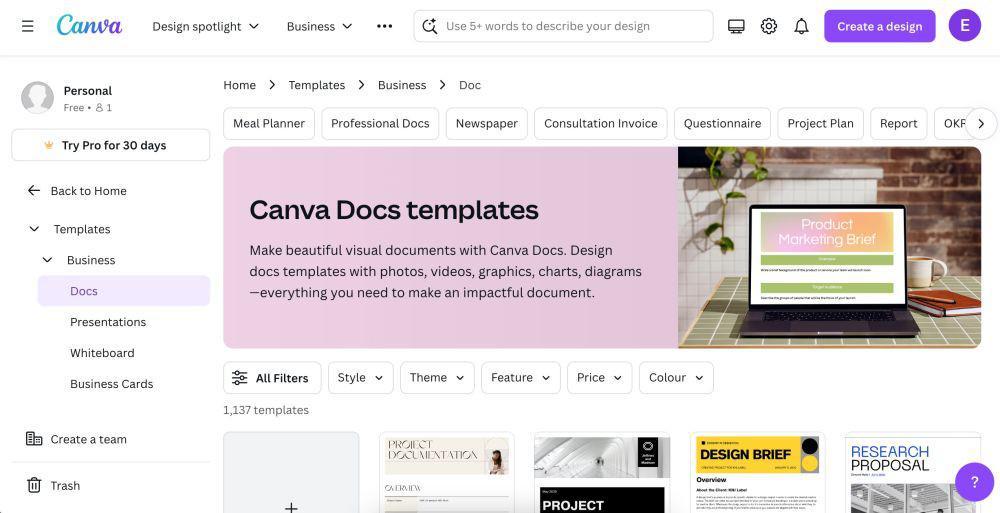
Task: Open the Research Proposal template
Action: 913,473
